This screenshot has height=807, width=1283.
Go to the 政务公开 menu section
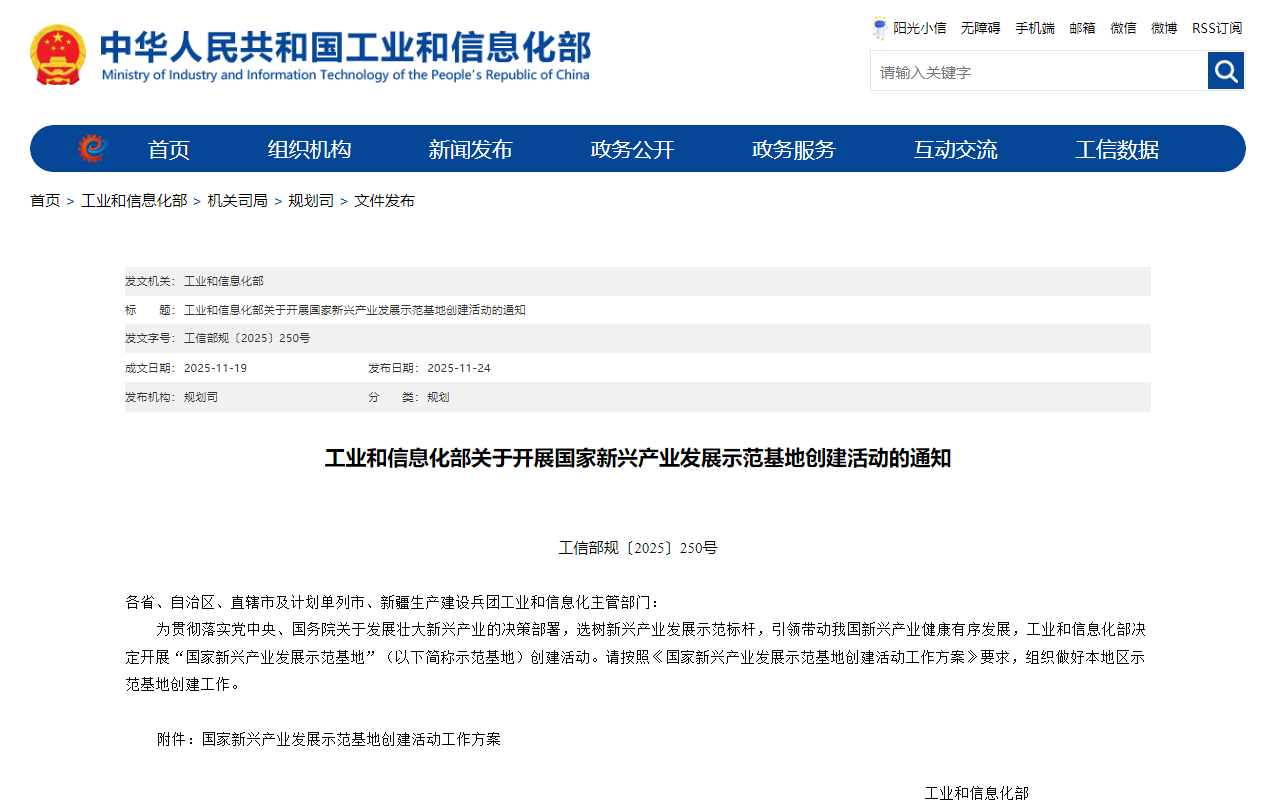[632, 150]
